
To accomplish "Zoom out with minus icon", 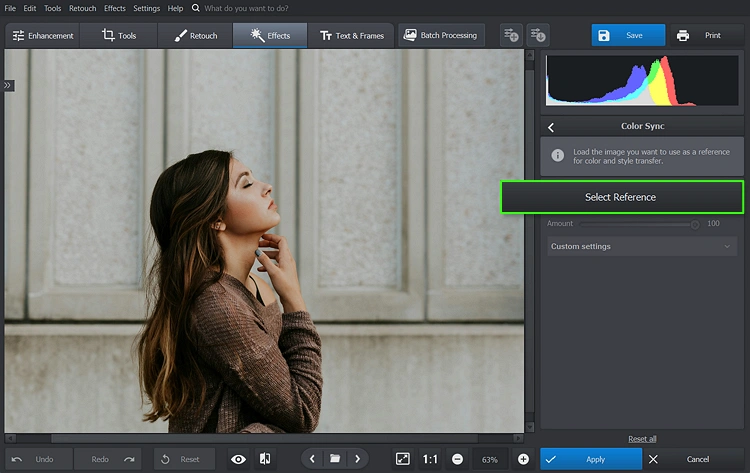I will pos(457,459).
